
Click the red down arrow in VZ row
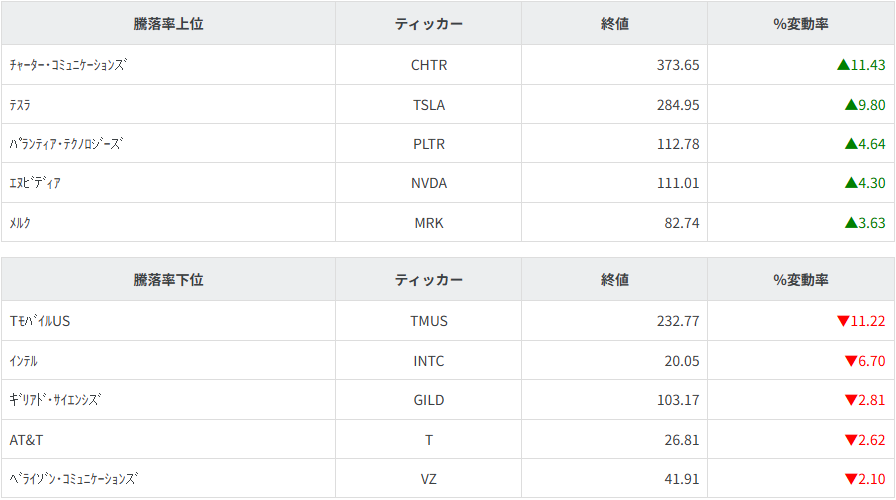pos(851,479)
